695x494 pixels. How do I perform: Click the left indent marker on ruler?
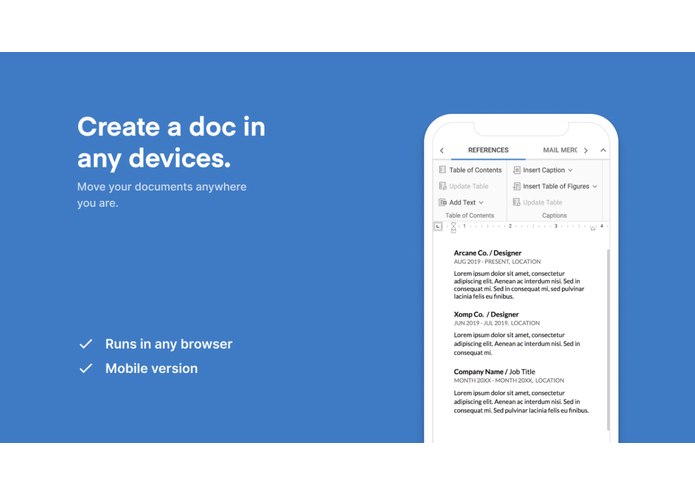[453, 228]
